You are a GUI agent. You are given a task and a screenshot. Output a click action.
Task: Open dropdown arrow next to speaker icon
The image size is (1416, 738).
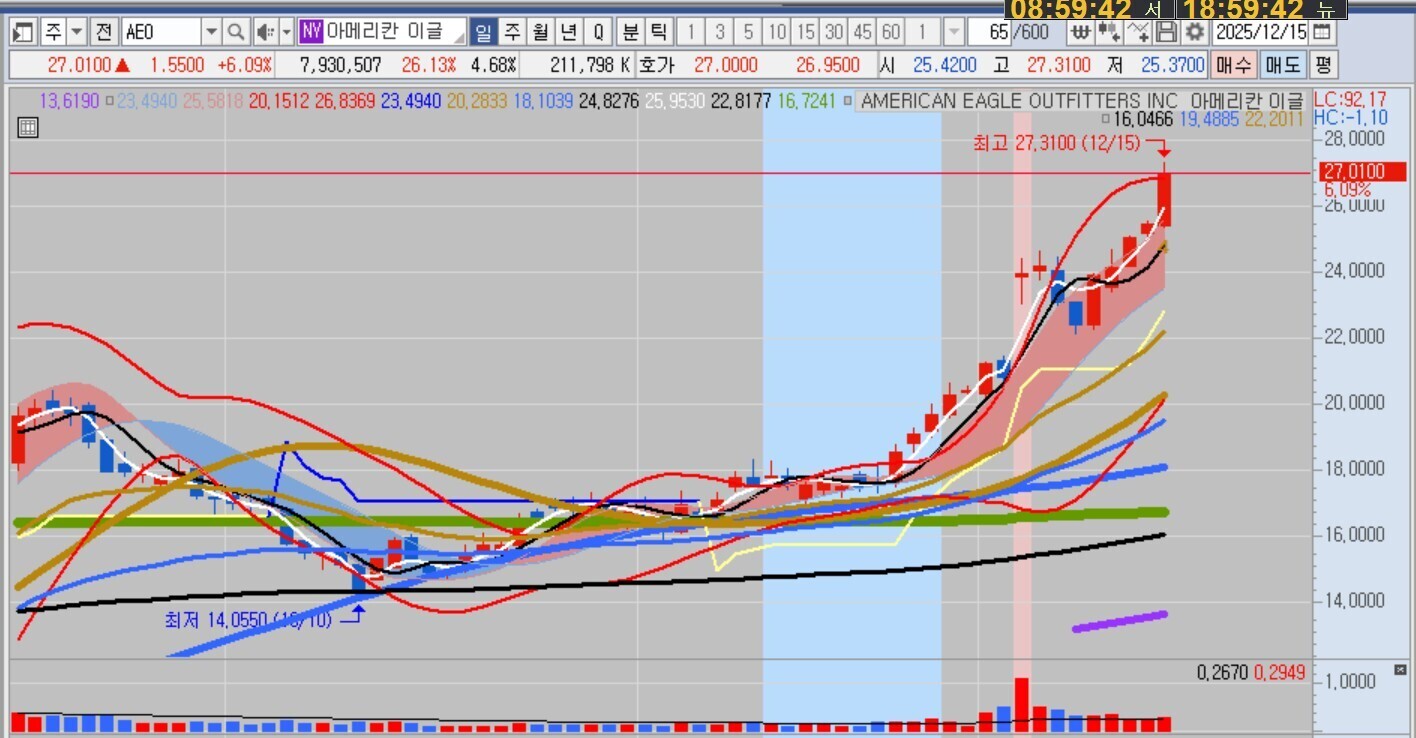286,32
